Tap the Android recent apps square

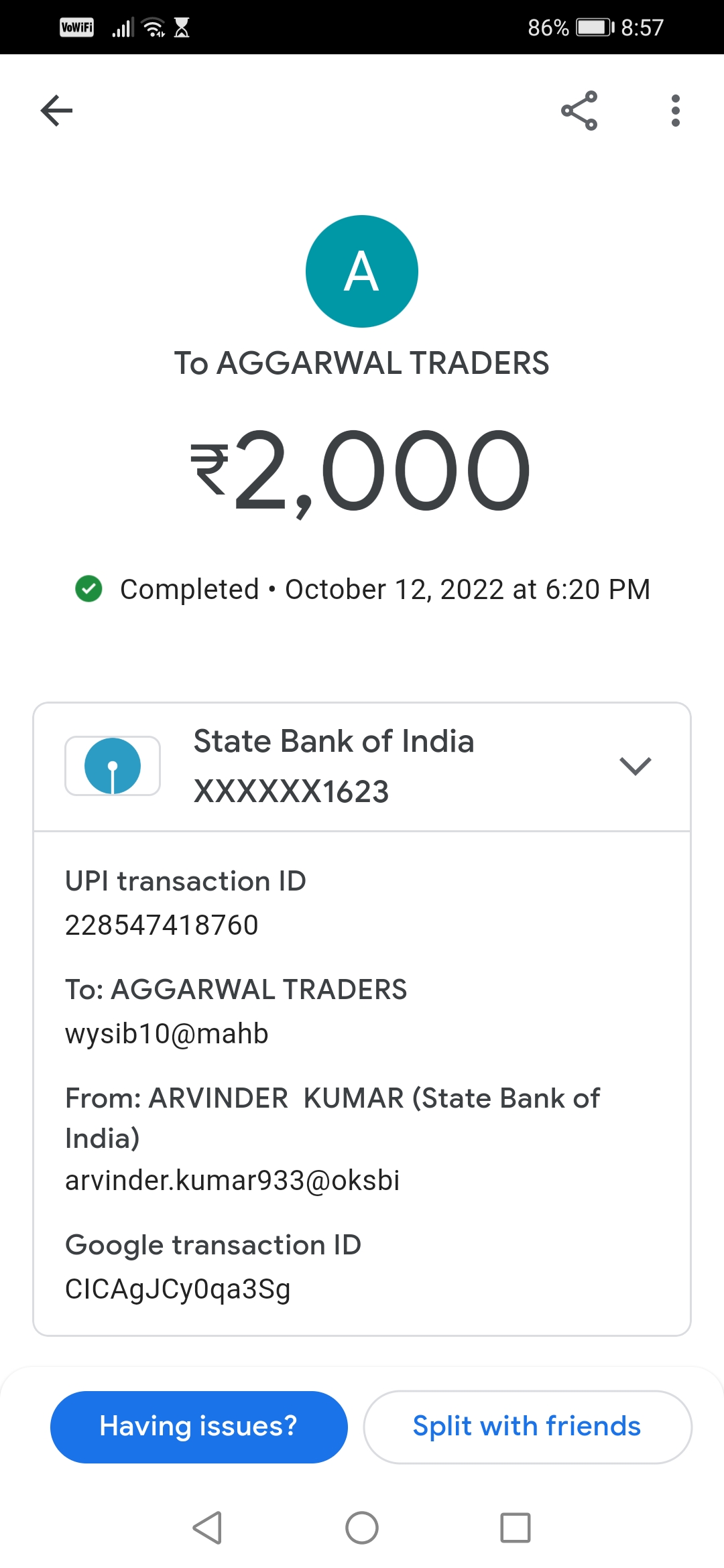coord(516,1528)
